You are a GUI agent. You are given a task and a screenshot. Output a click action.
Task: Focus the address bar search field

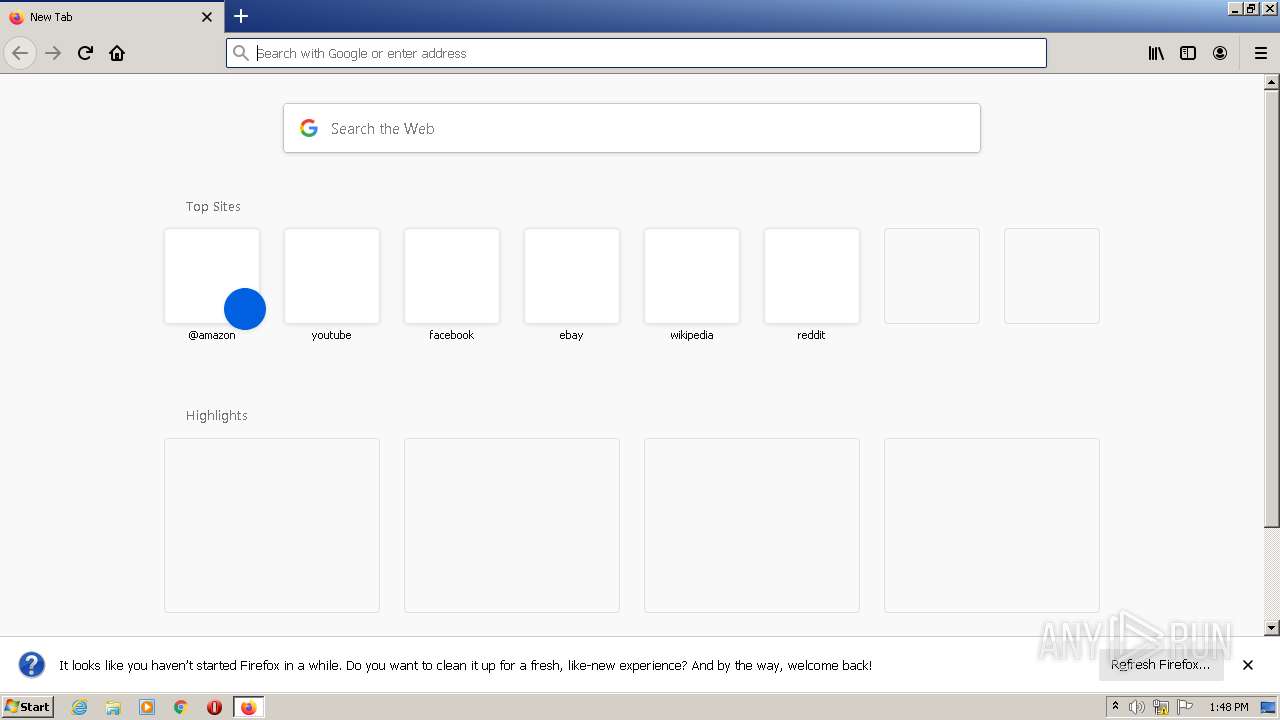coord(636,53)
